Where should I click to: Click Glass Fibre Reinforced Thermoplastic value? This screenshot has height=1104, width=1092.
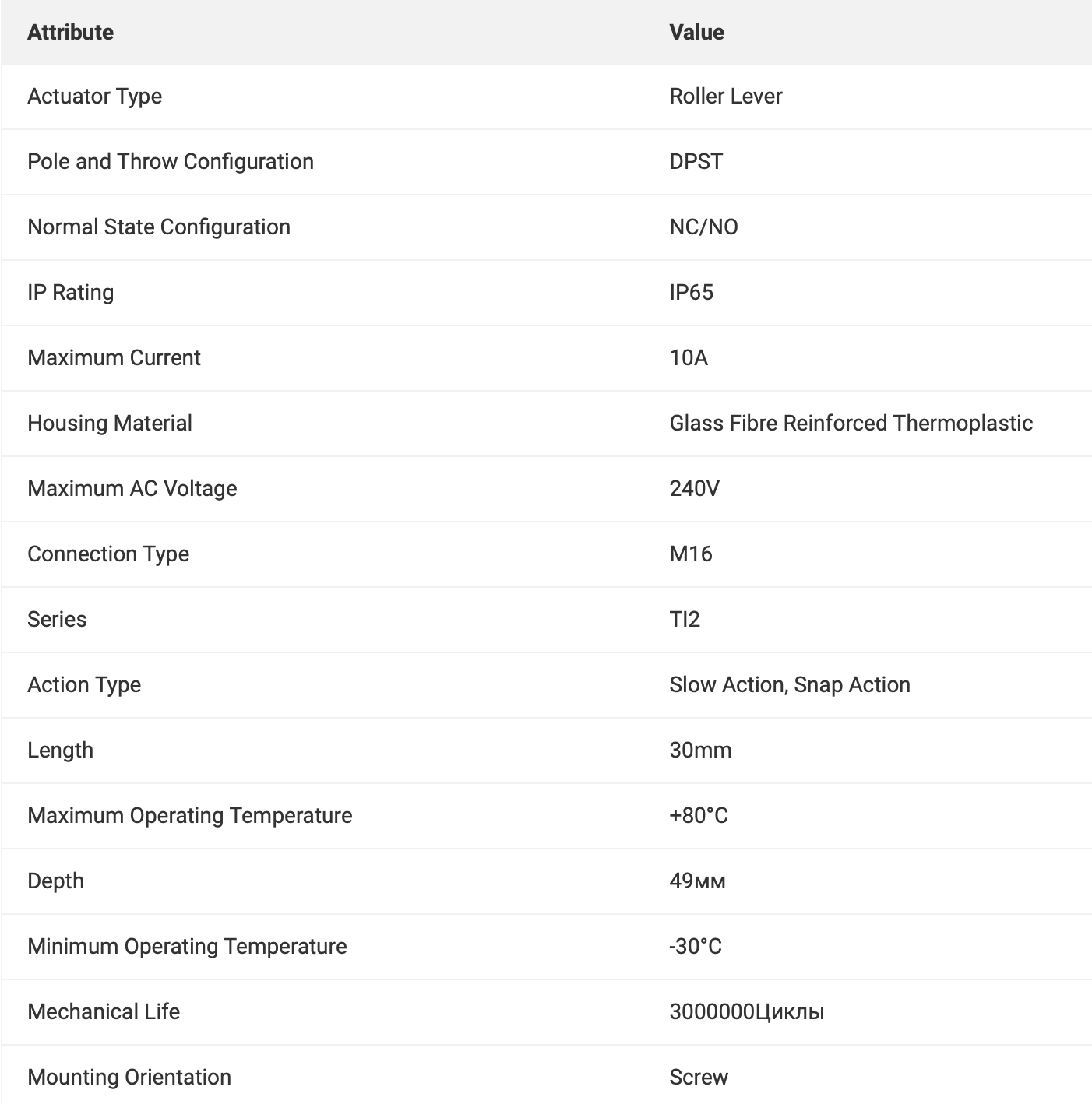(x=851, y=423)
